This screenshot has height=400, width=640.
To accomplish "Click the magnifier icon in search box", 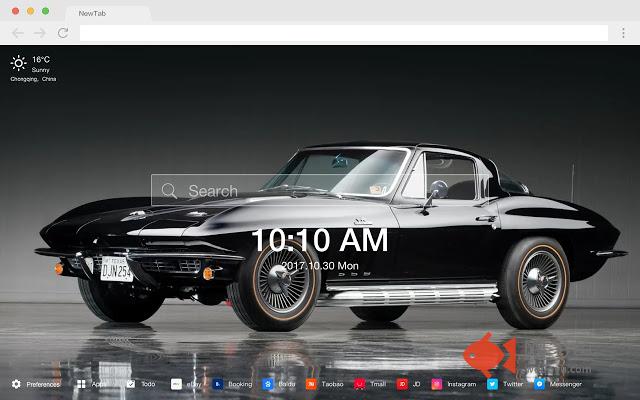I will click(x=168, y=191).
